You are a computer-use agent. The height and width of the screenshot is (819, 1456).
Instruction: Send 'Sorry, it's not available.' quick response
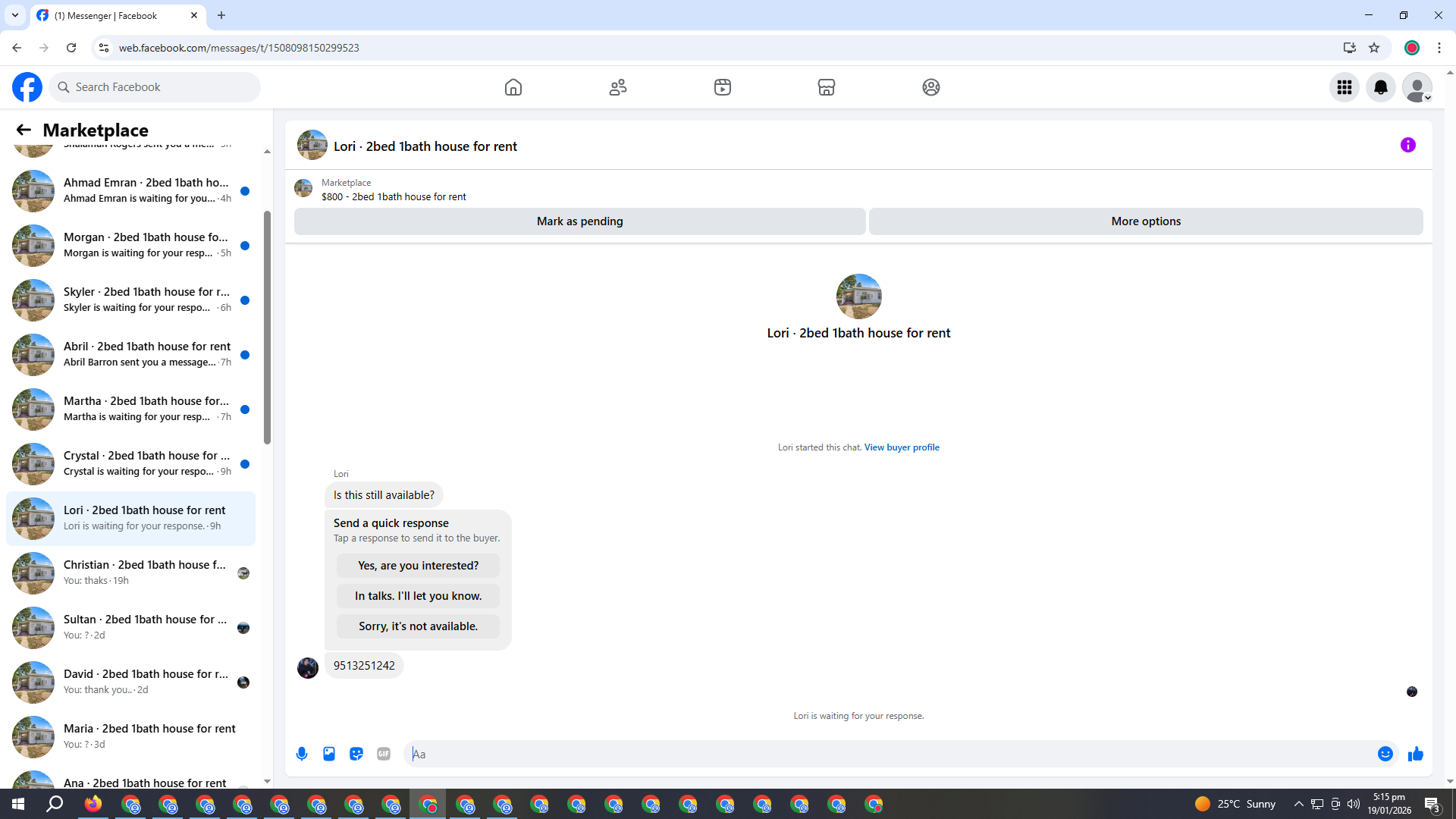(x=418, y=626)
